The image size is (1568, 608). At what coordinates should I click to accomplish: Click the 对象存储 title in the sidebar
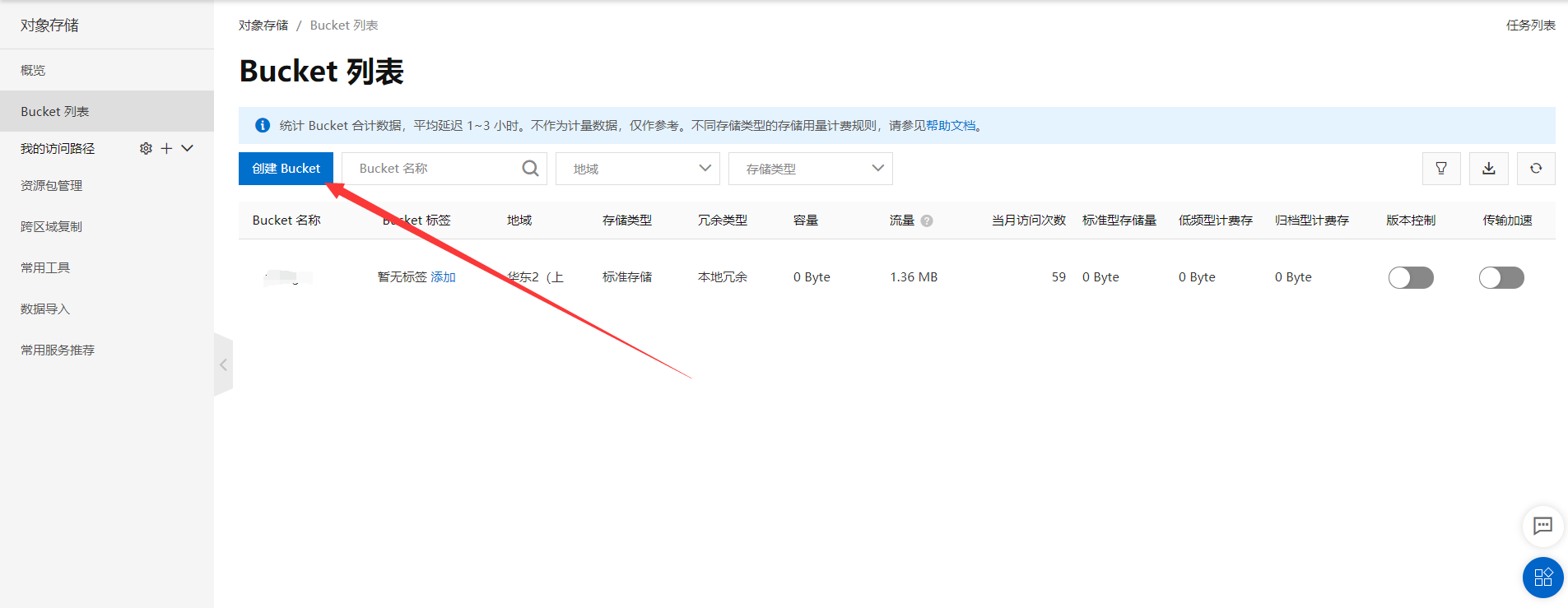(x=49, y=26)
